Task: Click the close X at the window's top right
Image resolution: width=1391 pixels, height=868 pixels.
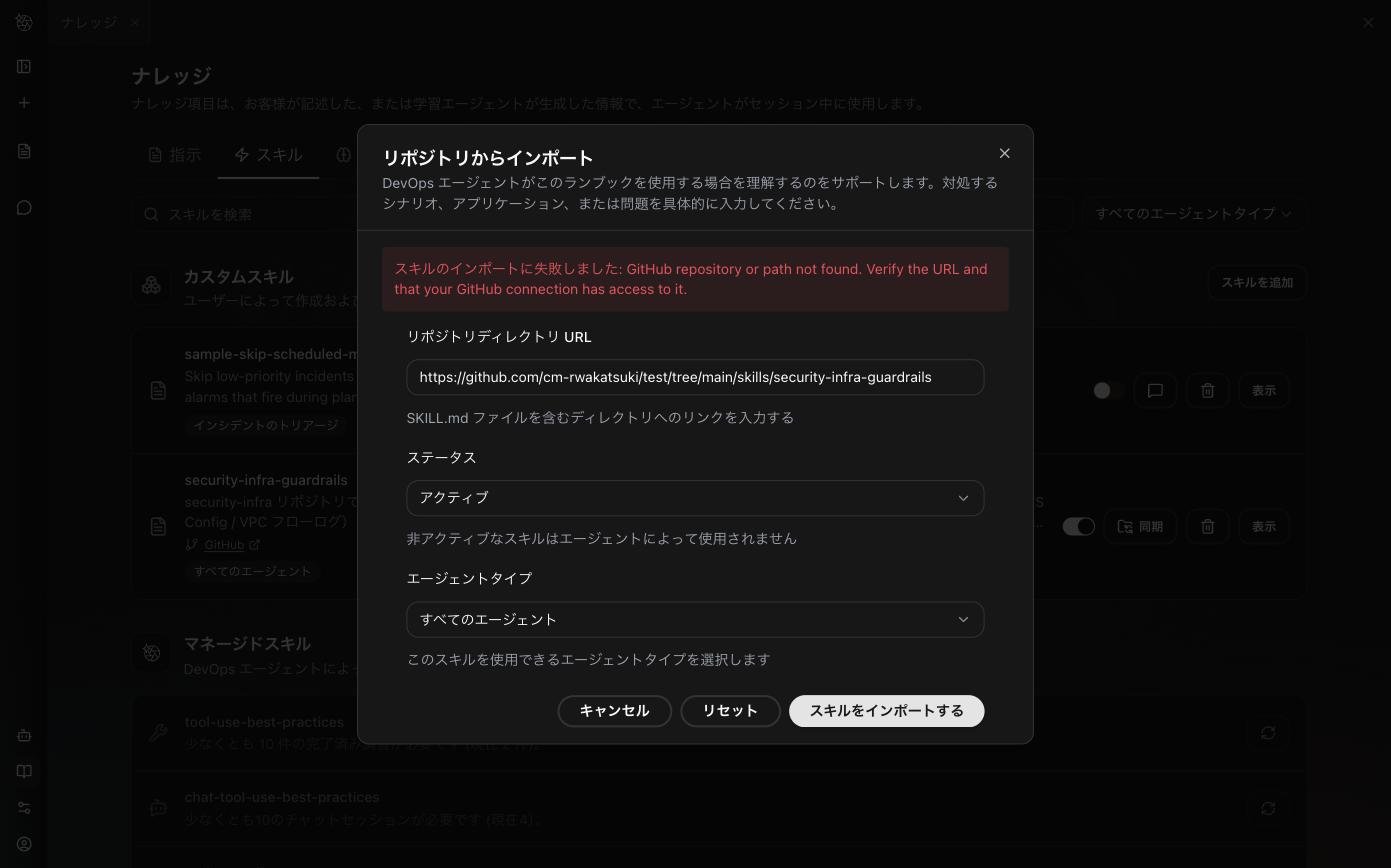Action: pos(1368,22)
